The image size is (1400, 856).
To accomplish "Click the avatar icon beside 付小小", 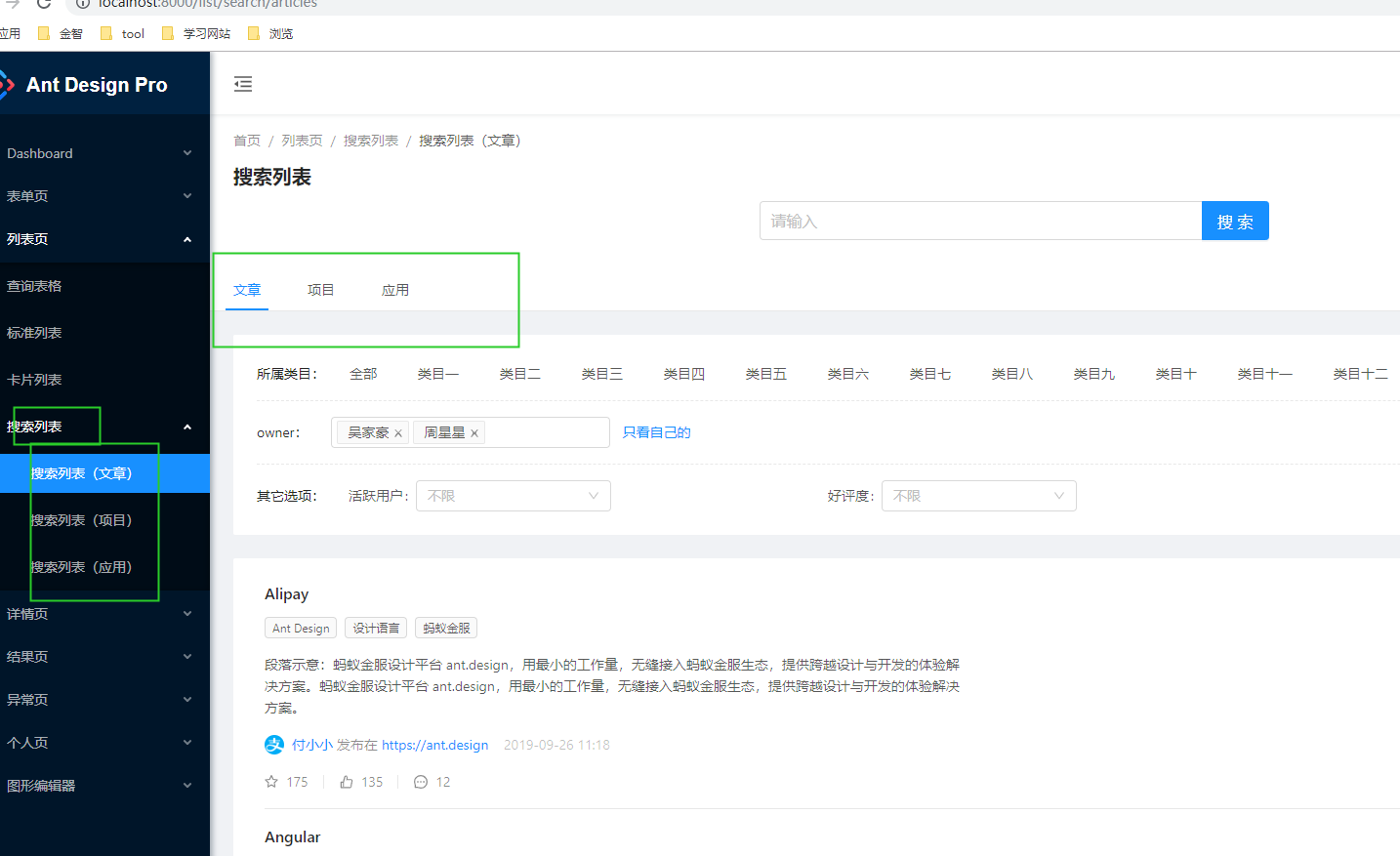I will (274, 745).
